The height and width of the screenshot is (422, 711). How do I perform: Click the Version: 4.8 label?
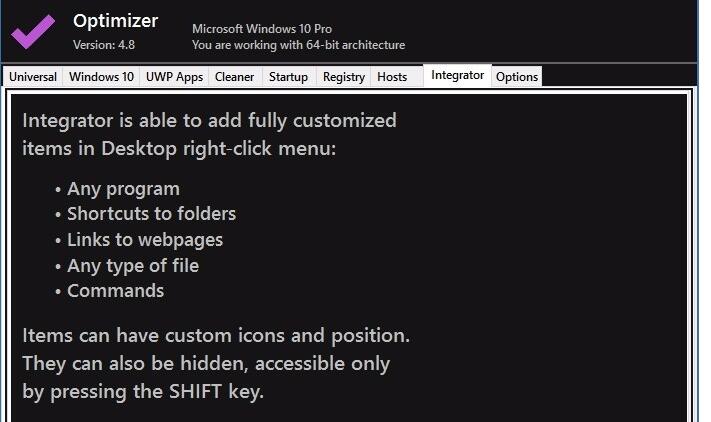(x=104, y=45)
